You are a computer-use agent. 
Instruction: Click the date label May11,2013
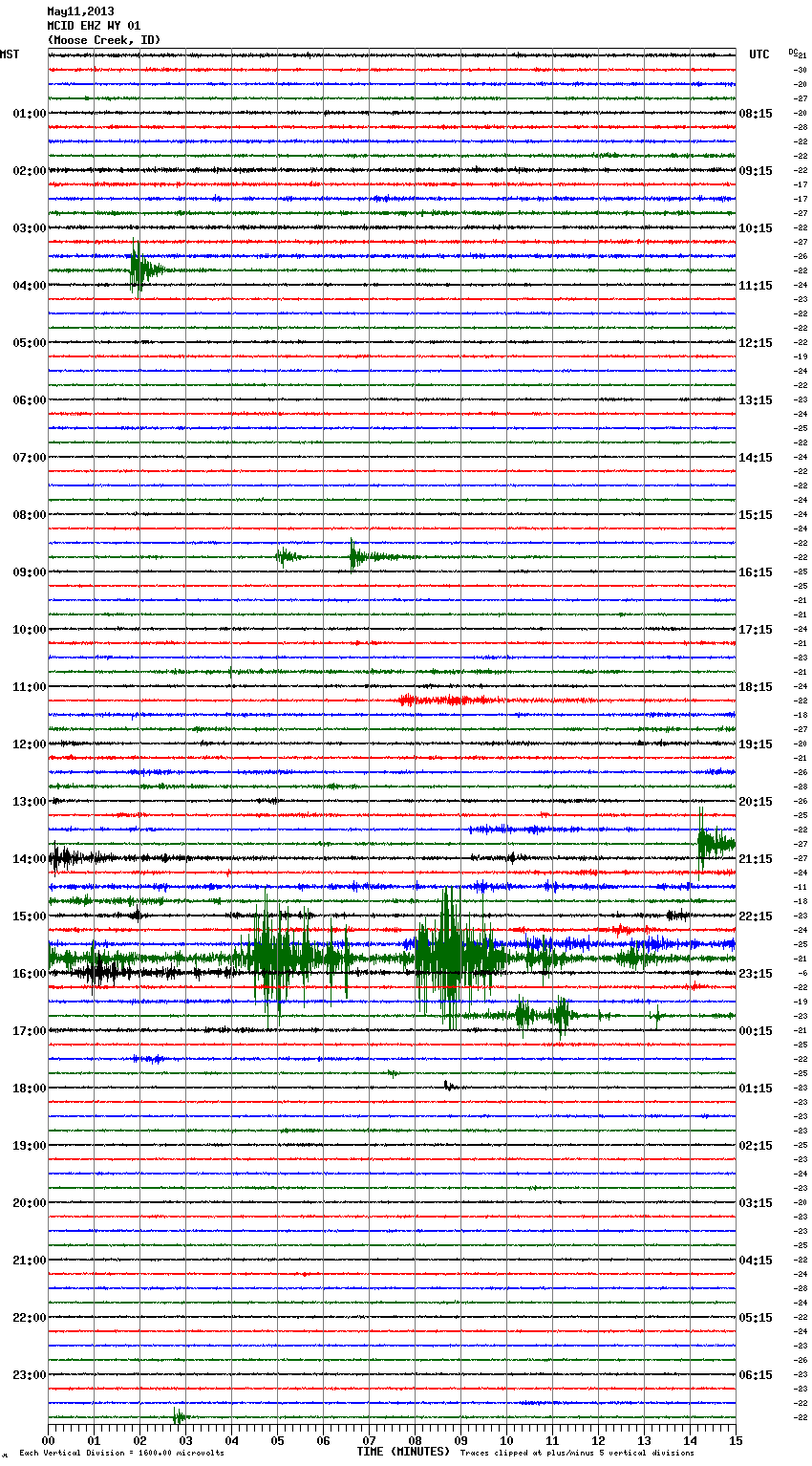tap(80, 11)
